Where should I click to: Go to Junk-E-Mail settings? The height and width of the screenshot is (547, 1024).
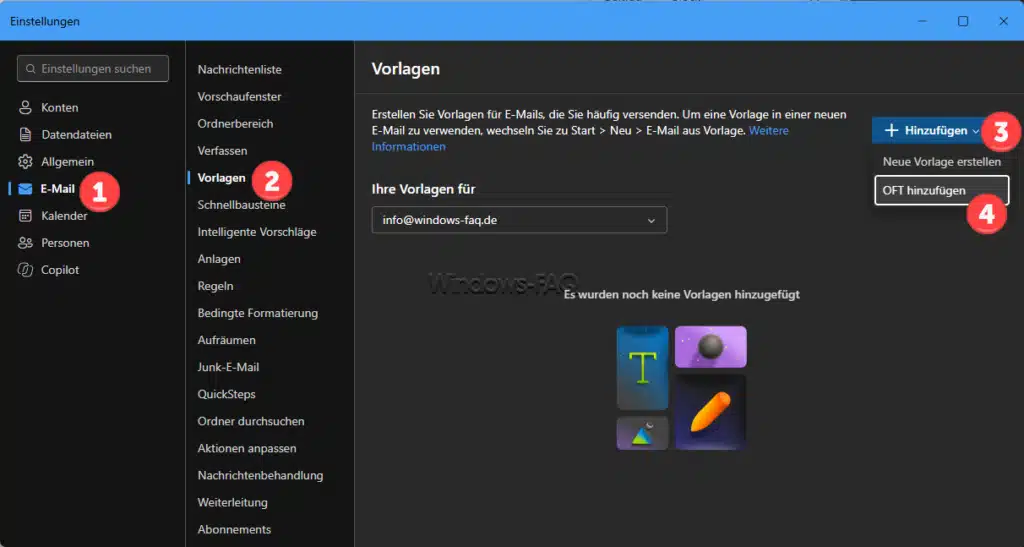(228, 367)
